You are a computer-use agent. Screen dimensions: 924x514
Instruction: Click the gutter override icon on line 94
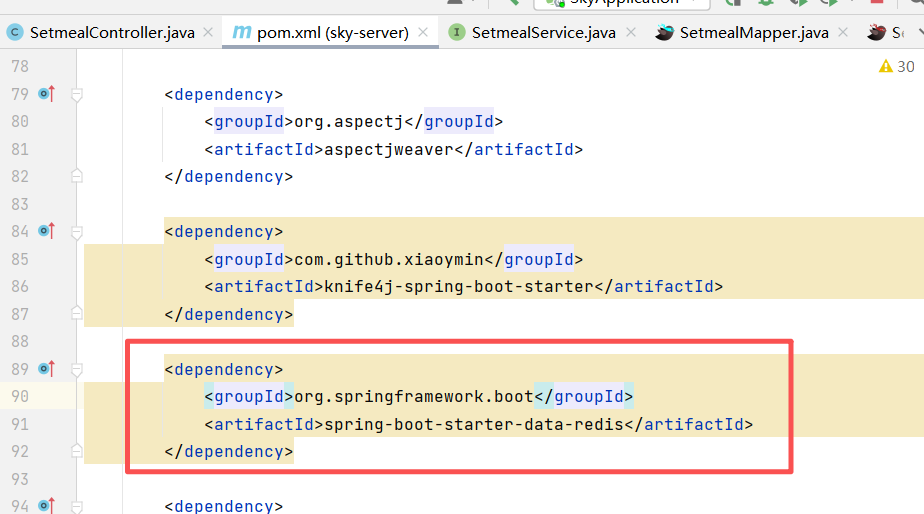(47, 506)
